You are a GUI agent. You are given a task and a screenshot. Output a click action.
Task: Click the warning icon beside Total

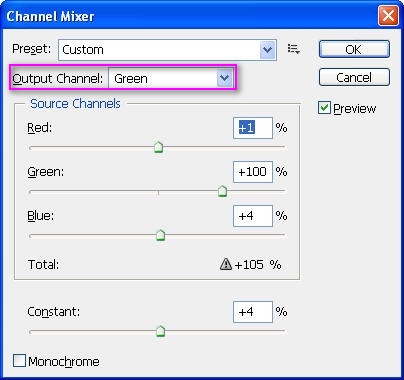[226, 264]
